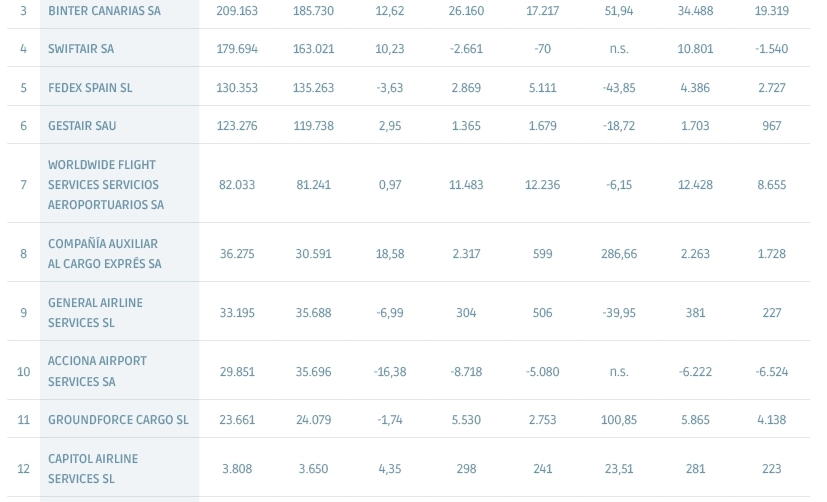Click rank number 10 cell
Image resolution: width=827 pixels, height=502 pixels.
pyautogui.click(x=23, y=372)
